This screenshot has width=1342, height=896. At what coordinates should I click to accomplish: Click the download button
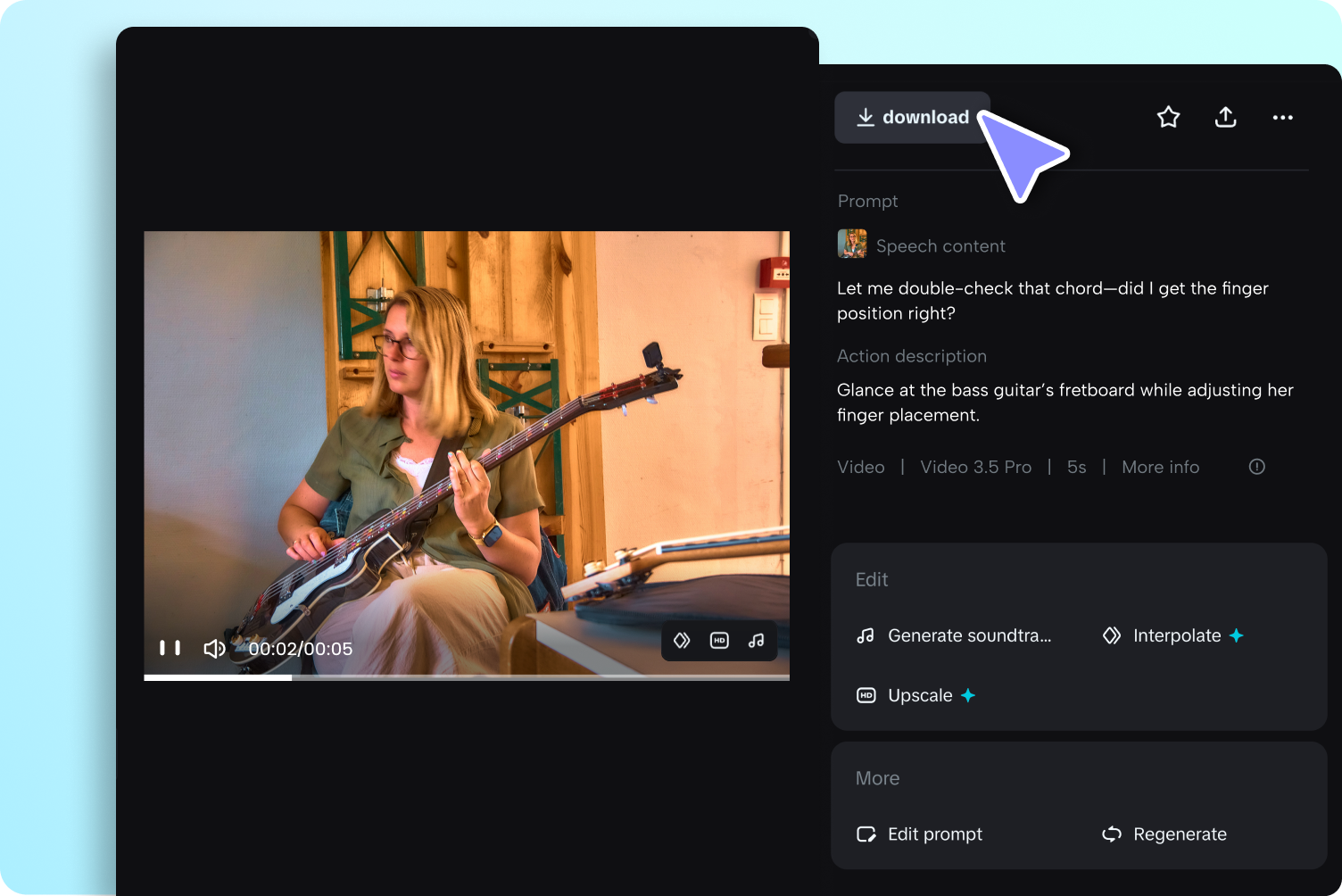(x=912, y=118)
